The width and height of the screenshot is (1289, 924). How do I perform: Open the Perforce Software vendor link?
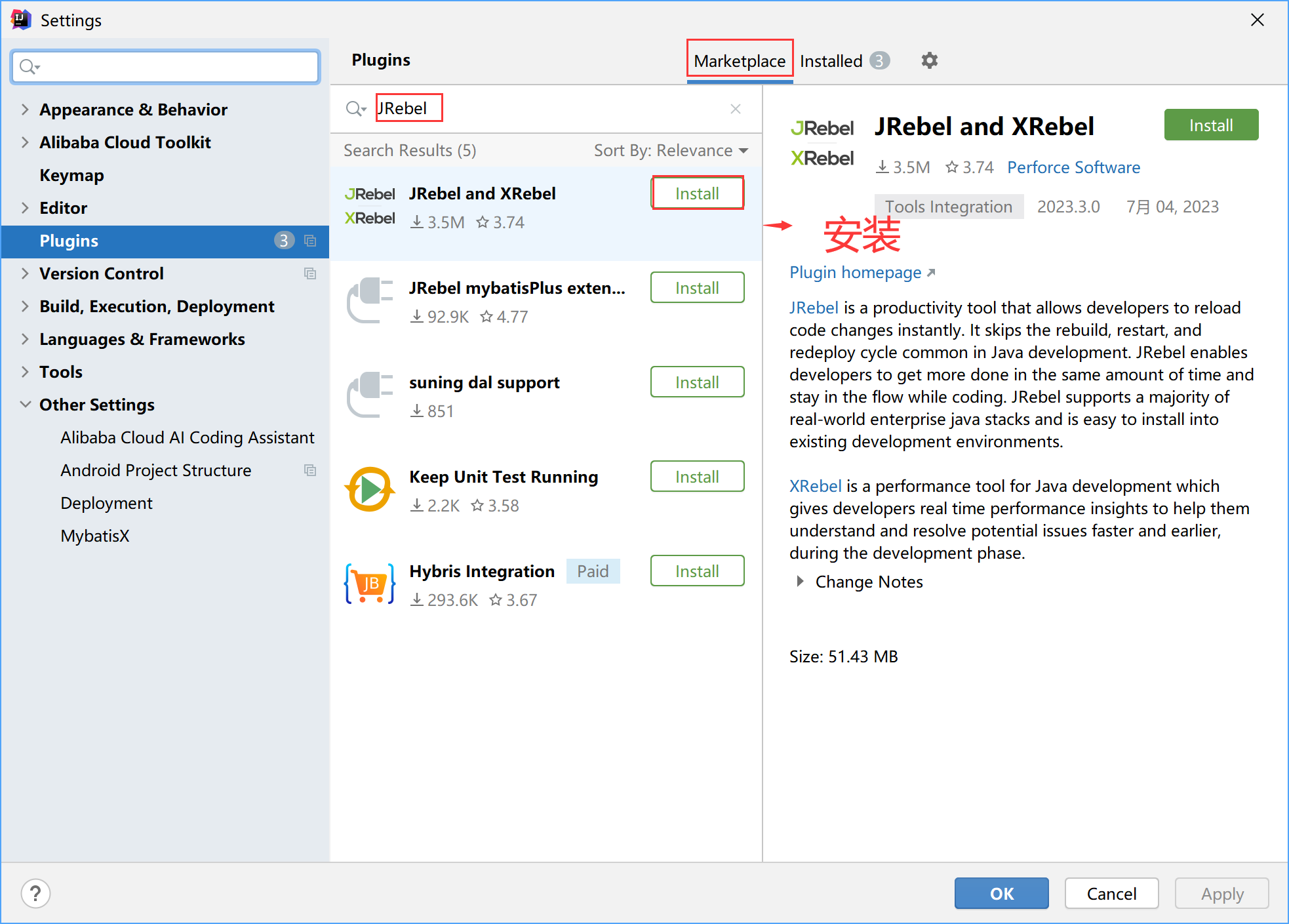1073,168
